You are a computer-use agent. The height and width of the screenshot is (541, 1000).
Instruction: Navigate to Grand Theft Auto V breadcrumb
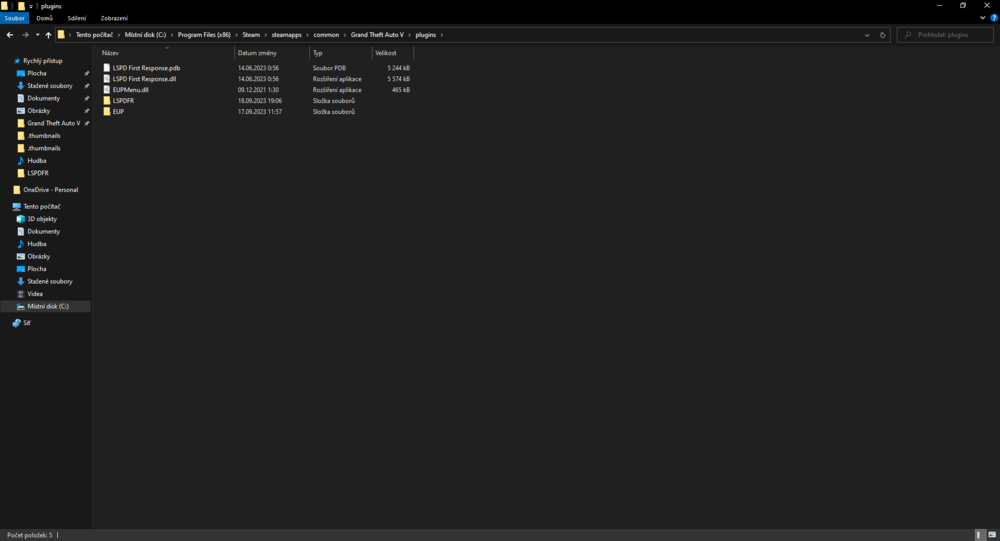pos(377,35)
